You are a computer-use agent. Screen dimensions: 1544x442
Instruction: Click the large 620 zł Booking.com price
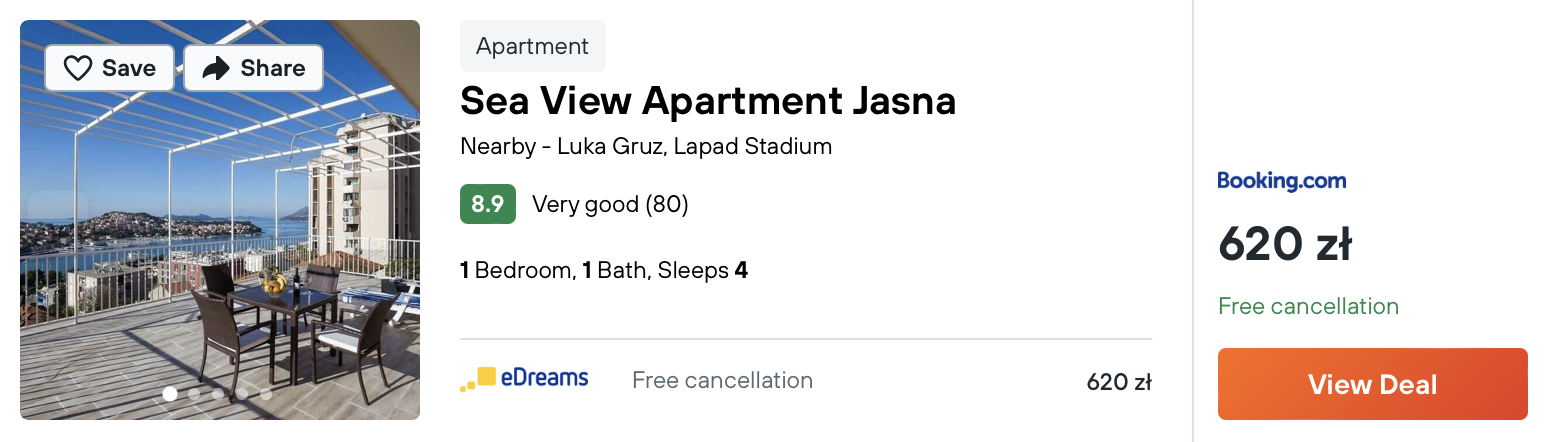tap(1285, 244)
